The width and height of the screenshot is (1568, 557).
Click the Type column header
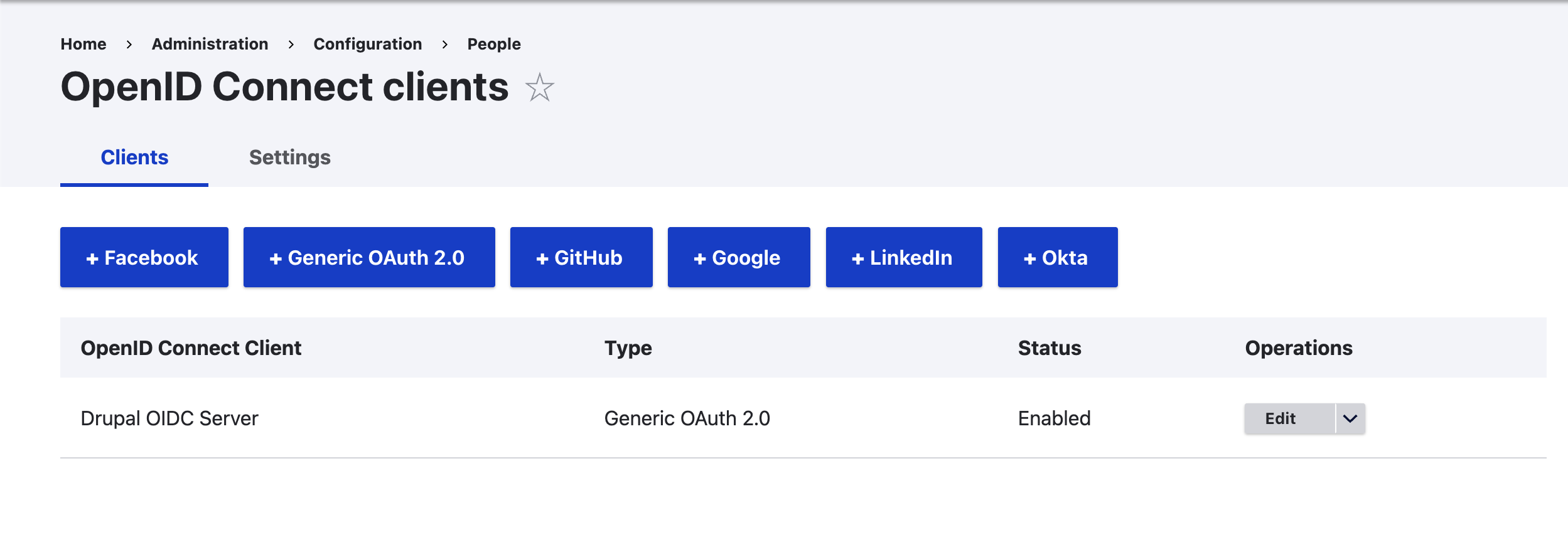[x=628, y=348]
